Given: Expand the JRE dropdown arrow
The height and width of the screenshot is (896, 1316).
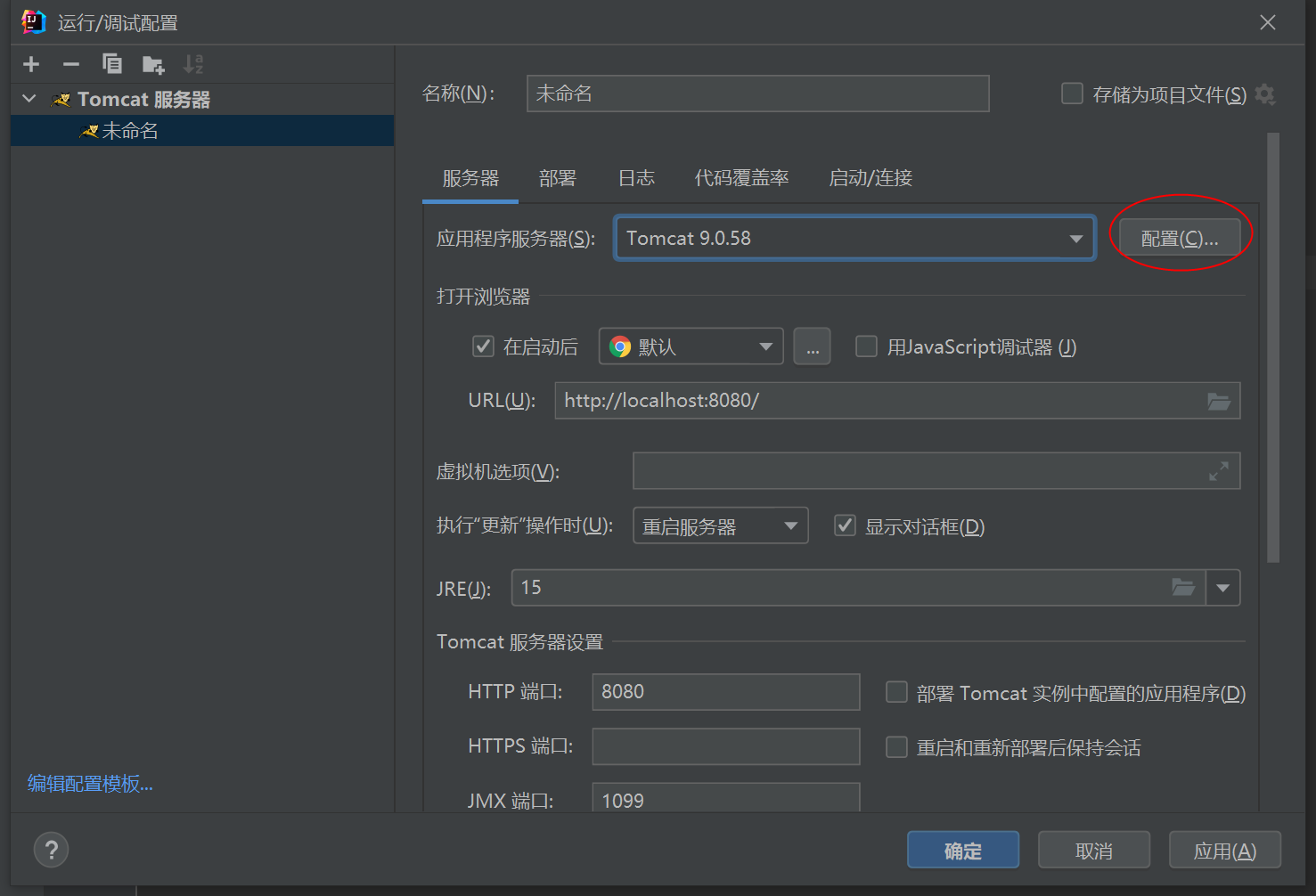Looking at the screenshot, I should coord(1222,588).
